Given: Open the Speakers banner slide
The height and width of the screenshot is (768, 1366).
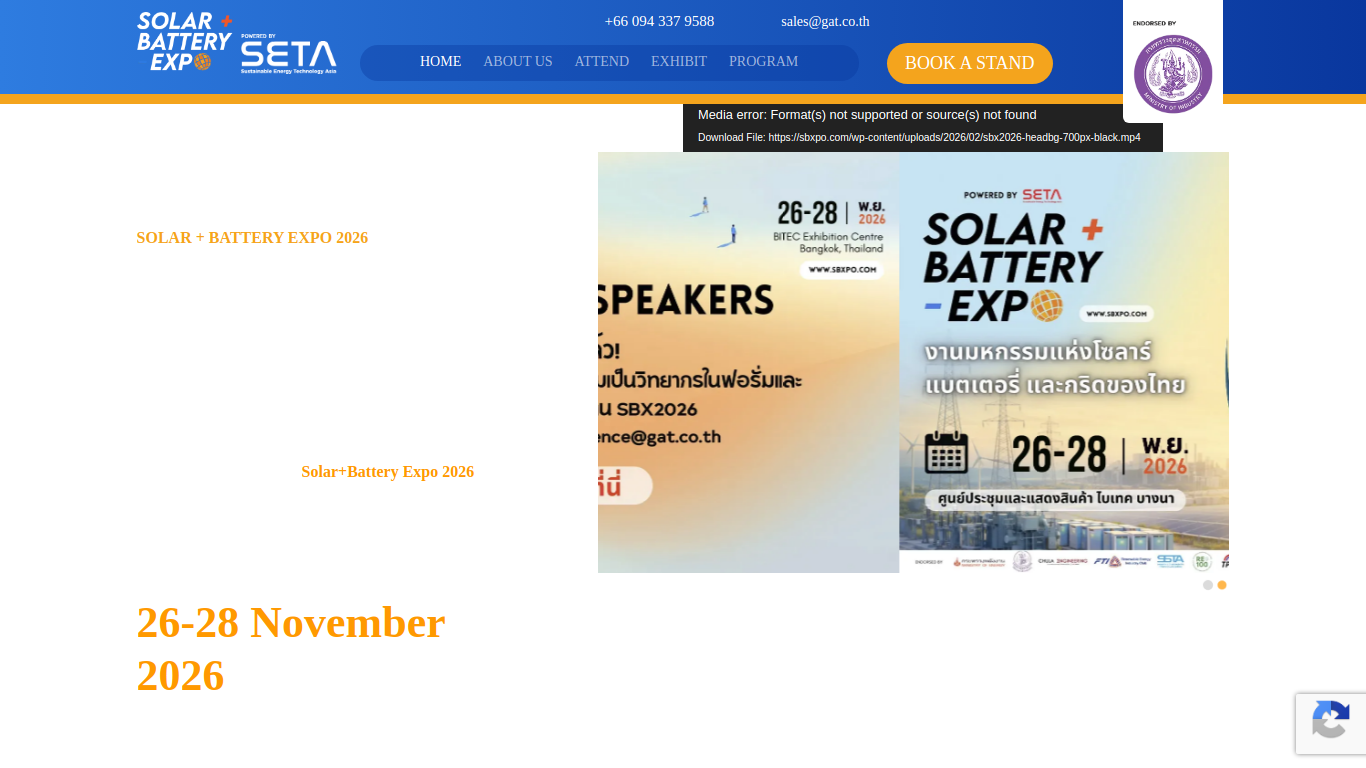Looking at the screenshot, I should (748, 362).
